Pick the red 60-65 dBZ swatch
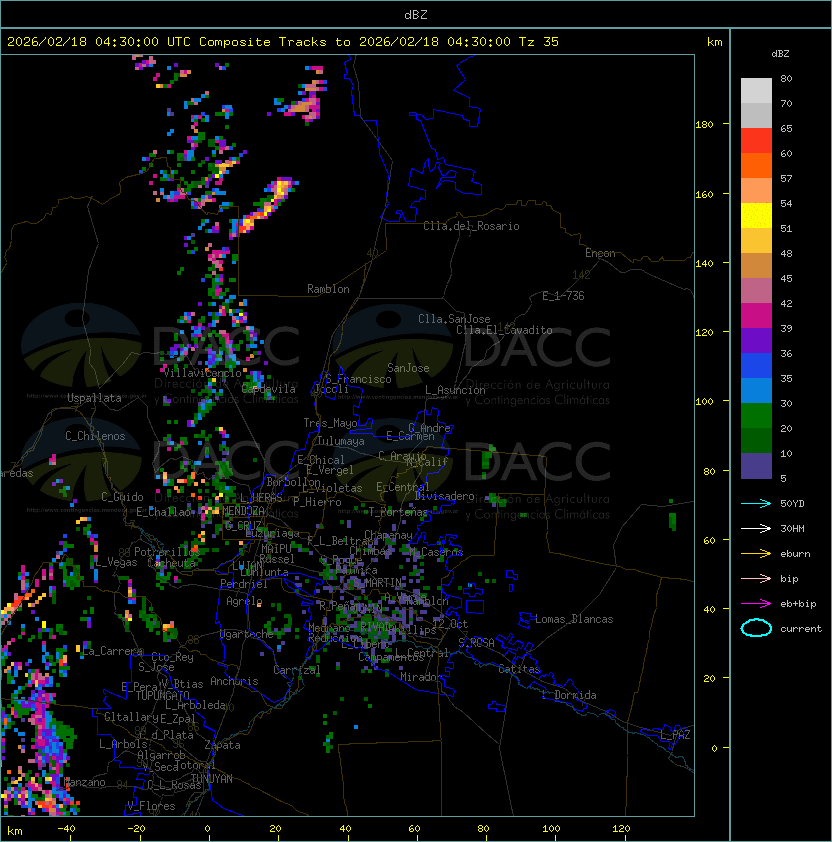Screen dimensions: 832x842 756,141
